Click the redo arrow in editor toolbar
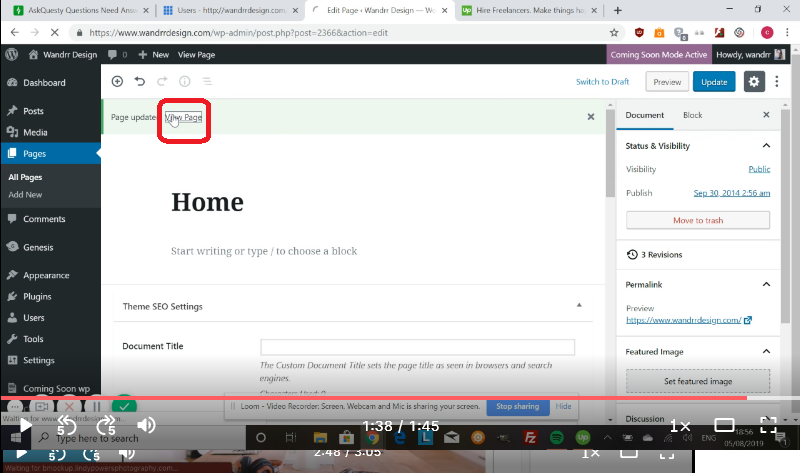 tap(162, 82)
